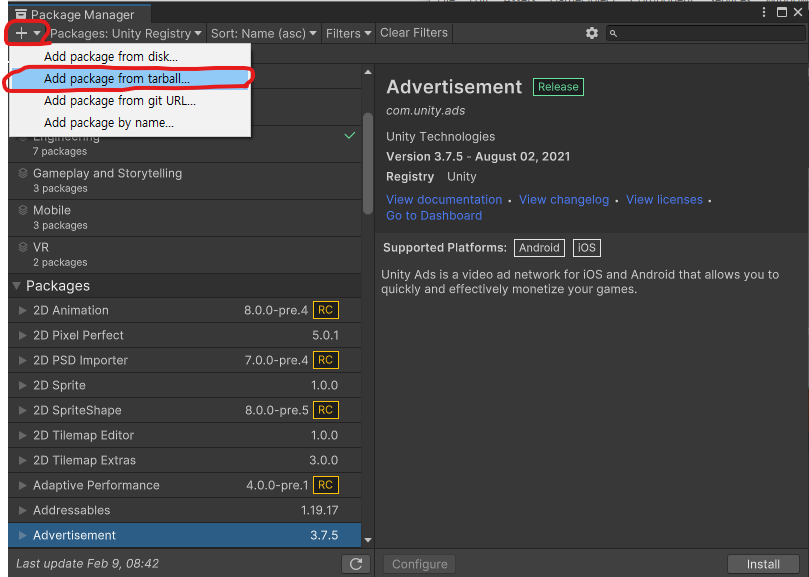Open Sort: Name (asc) dropdown
Image resolution: width=809 pixels, height=577 pixels.
pyautogui.click(x=264, y=34)
